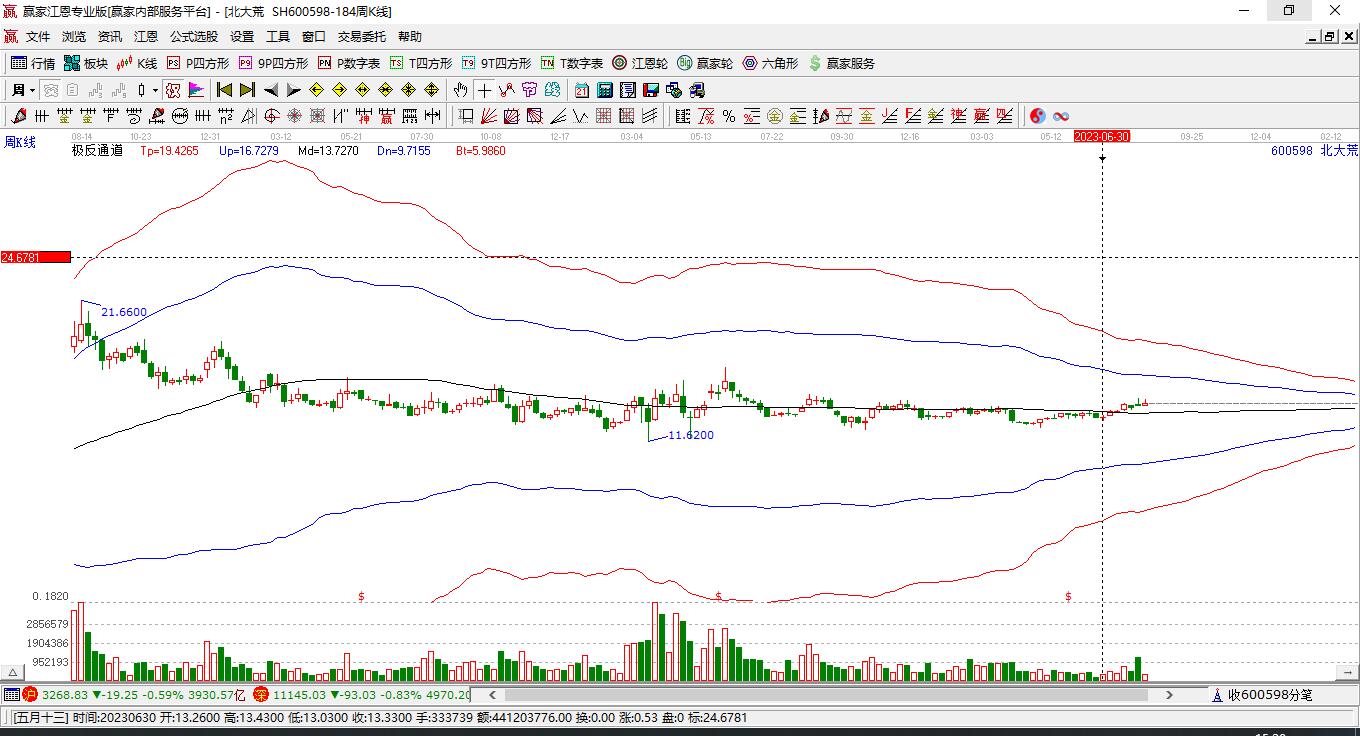Select the red target circle drawing tool
Image resolution: width=1360 pixels, height=736 pixels.
tap(270, 116)
